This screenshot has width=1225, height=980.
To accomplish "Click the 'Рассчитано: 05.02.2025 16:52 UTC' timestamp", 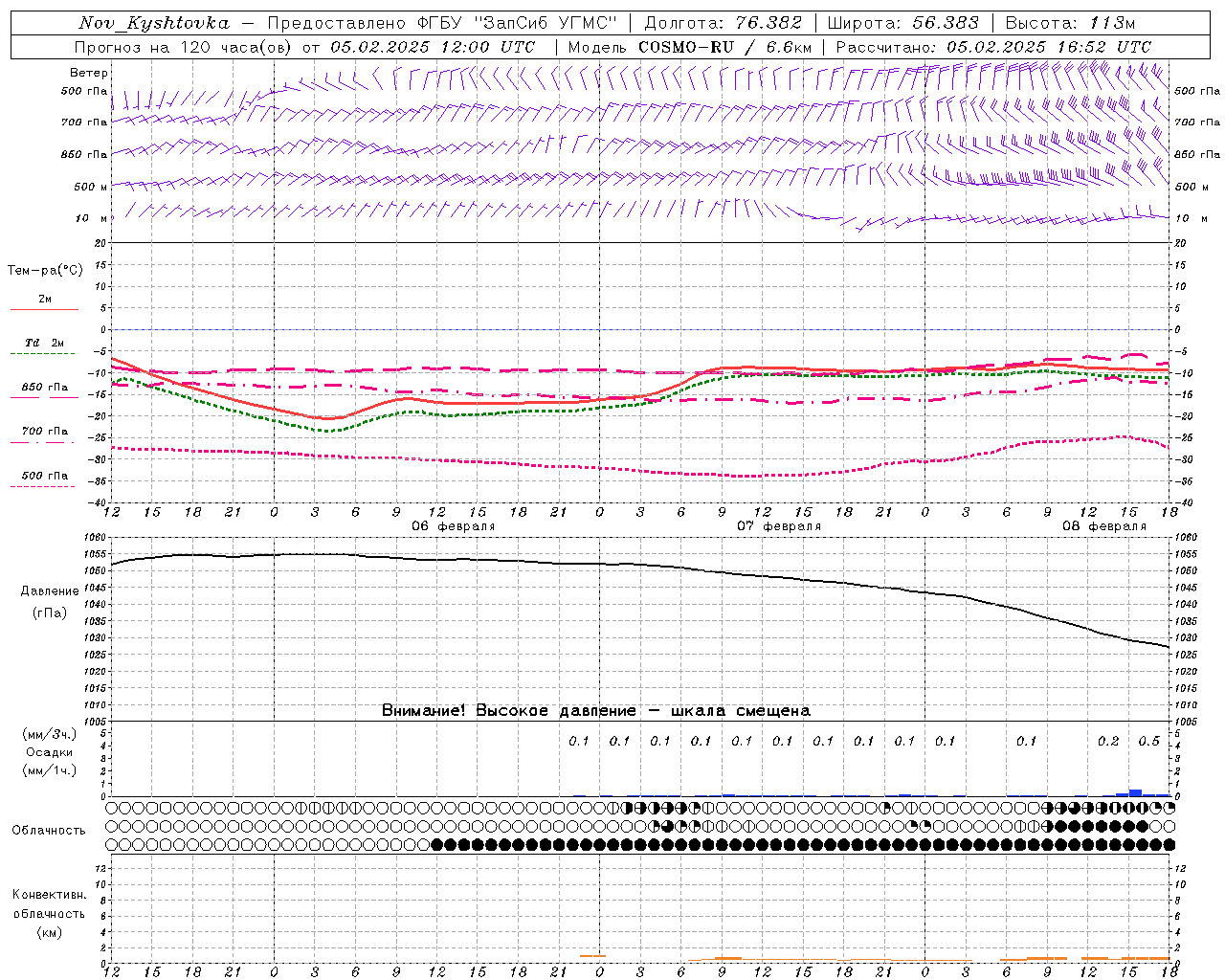I will (x=993, y=47).
